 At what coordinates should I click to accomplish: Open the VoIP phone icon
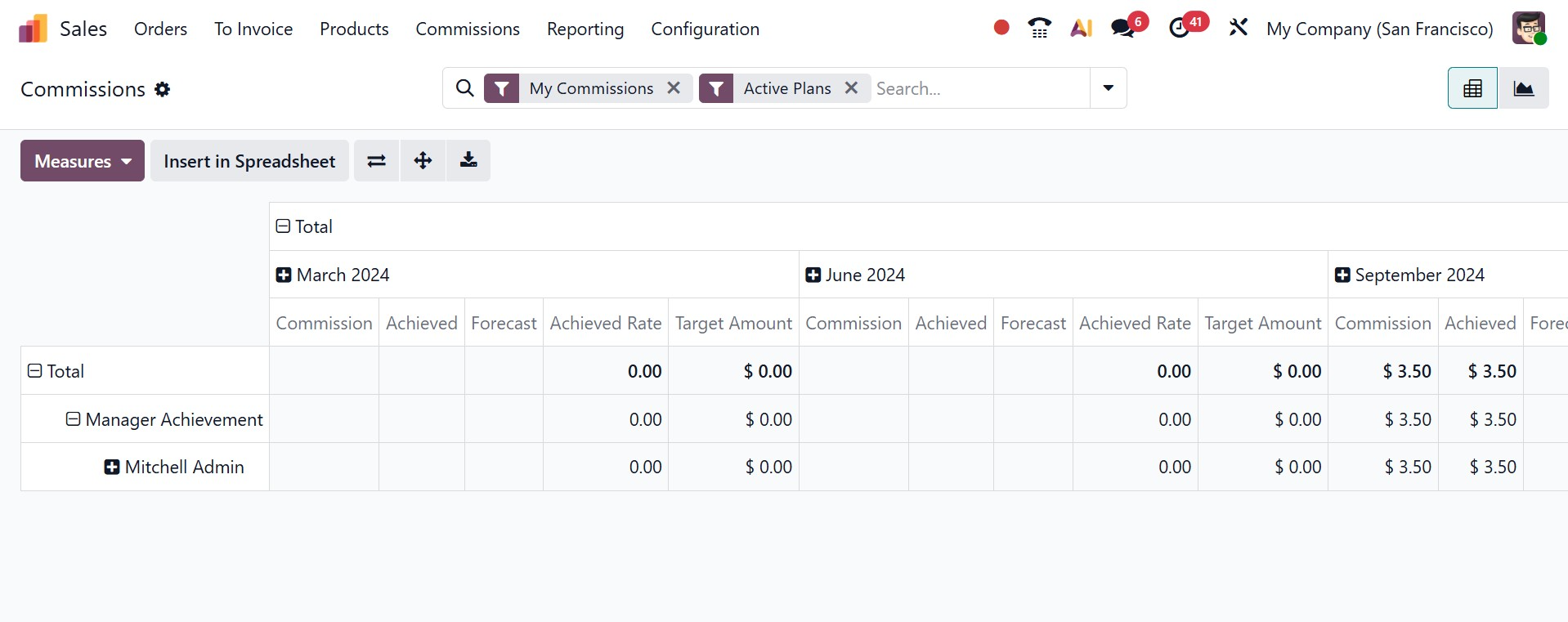click(x=1039, y=29)
